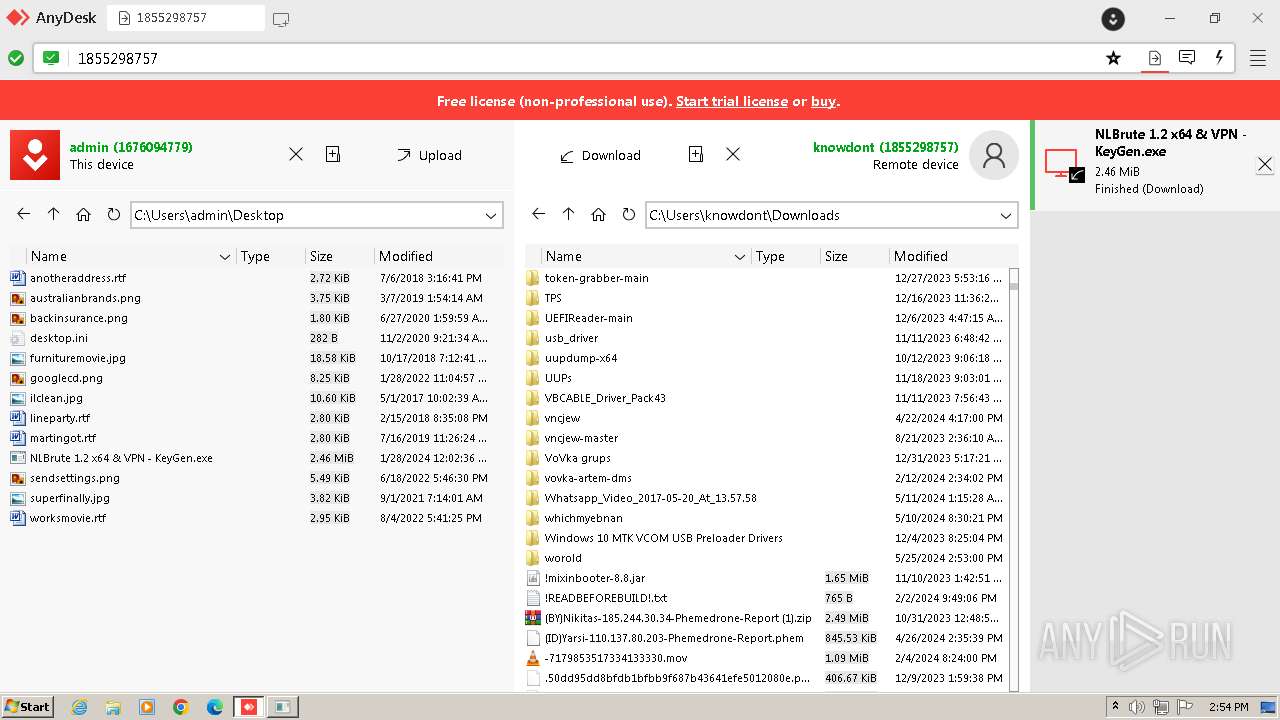
Task: Open the Start trial license link
Action: 732,101
